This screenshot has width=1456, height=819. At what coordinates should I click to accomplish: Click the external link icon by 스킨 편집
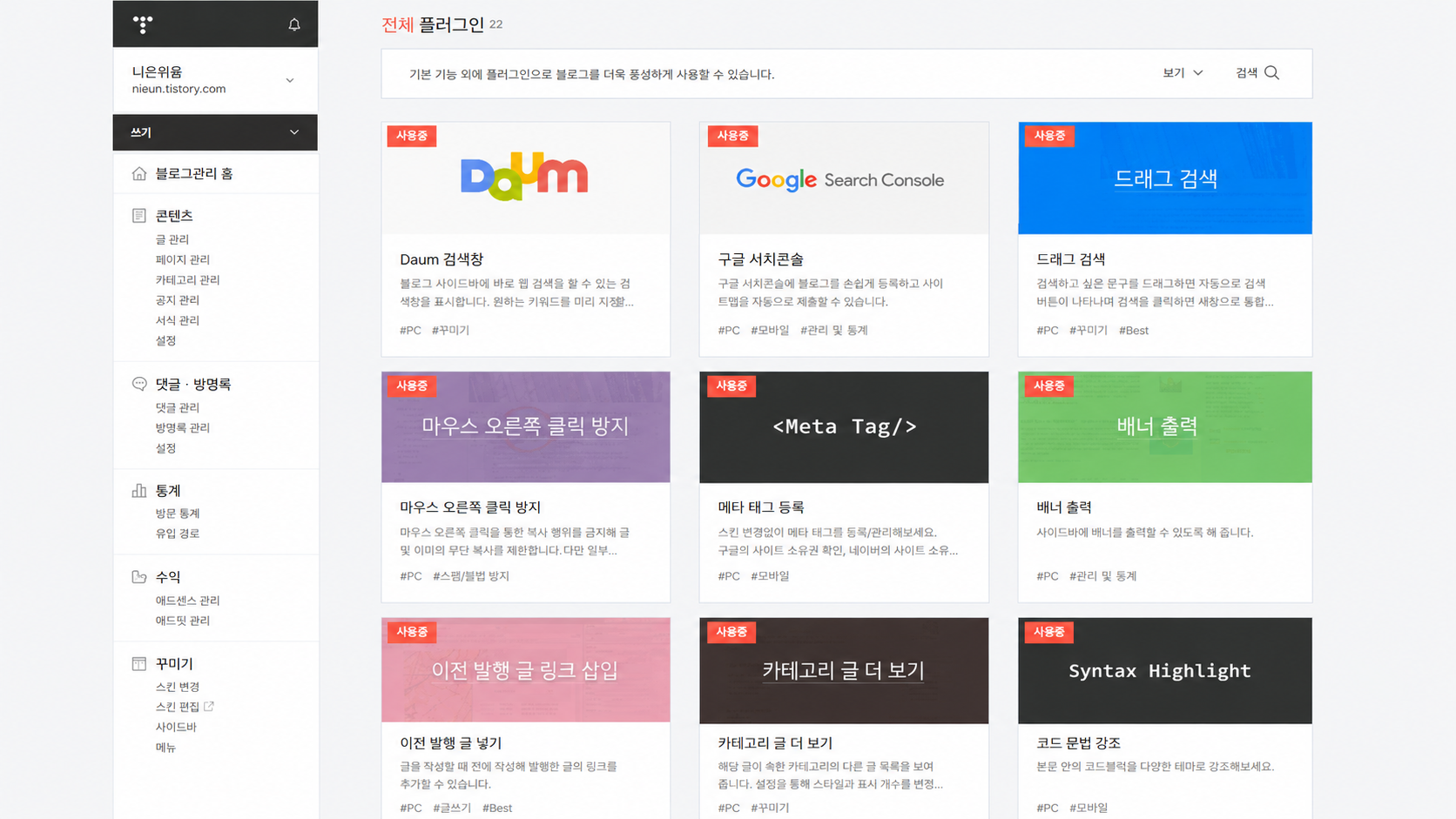tap(209, 706)
